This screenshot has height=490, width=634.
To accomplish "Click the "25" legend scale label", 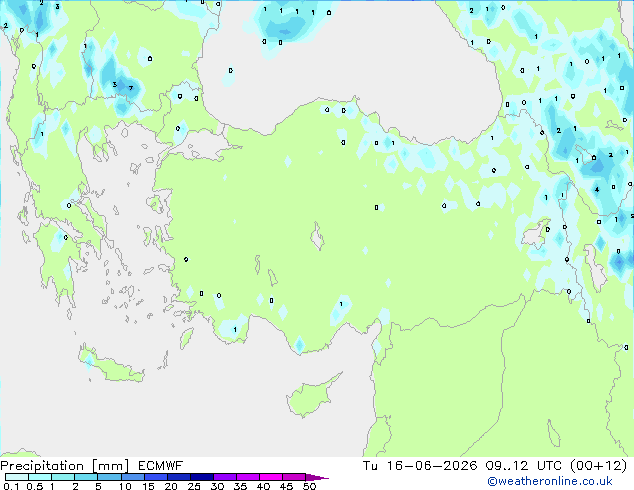I will click(x=194, y=486).
